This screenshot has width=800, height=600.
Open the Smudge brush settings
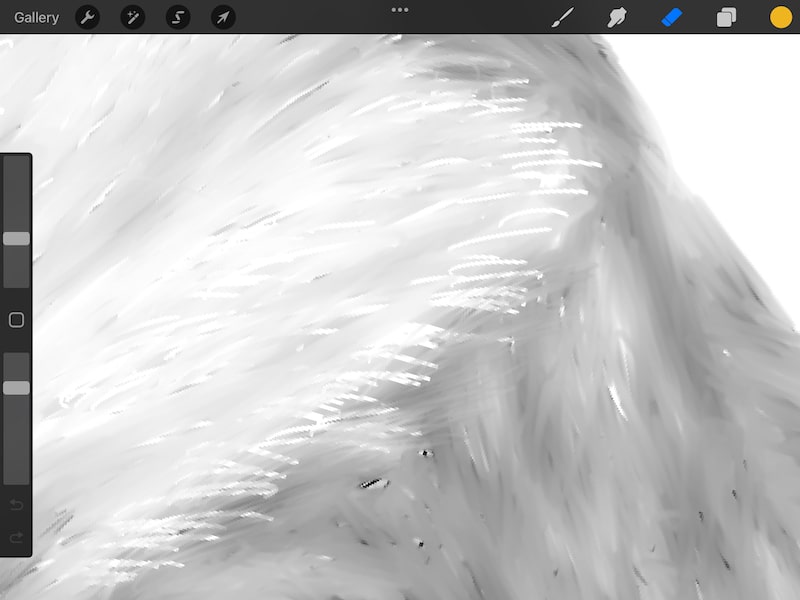coord(616,16)
